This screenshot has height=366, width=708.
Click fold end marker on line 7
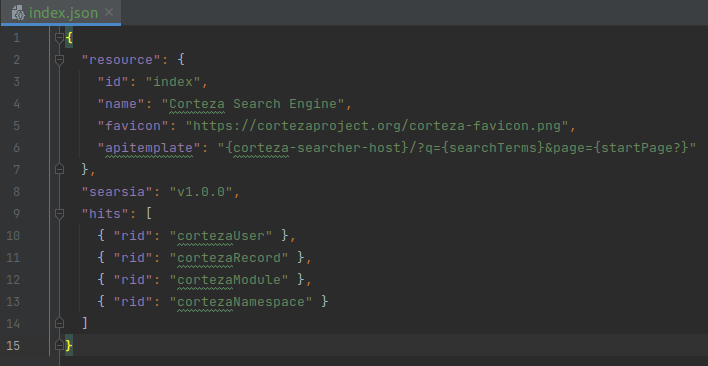pos(59,169)
